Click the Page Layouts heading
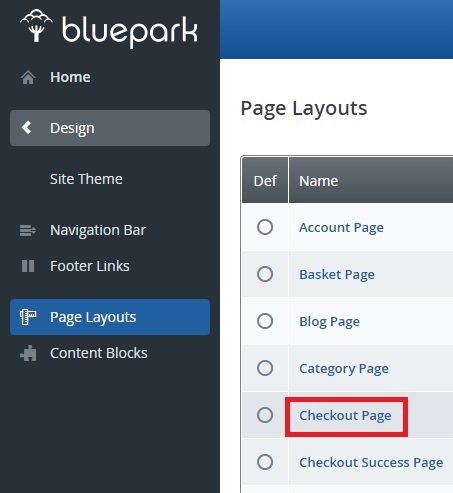 [x=304, y=109]
